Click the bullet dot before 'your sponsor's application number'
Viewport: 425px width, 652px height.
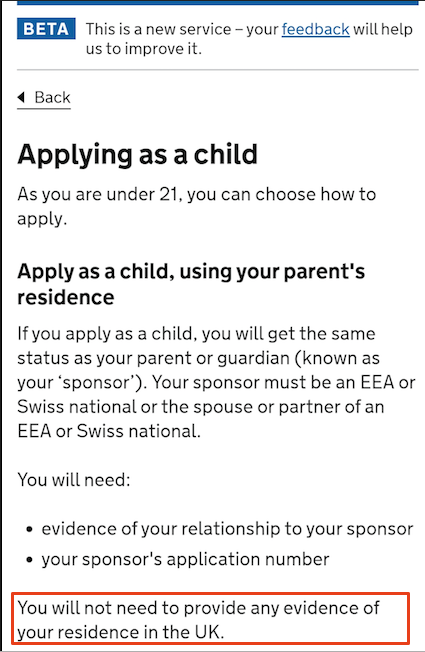29,560
